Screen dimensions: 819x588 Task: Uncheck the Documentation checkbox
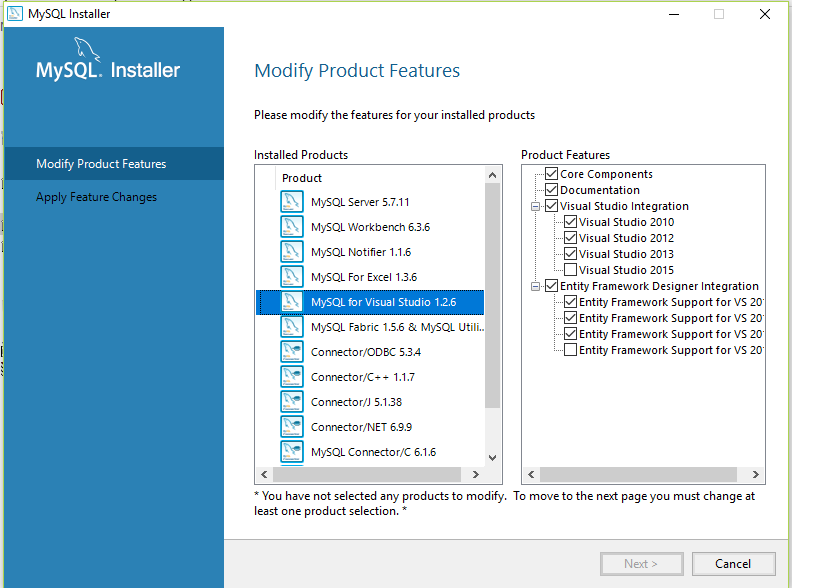(x=552, y=190)
